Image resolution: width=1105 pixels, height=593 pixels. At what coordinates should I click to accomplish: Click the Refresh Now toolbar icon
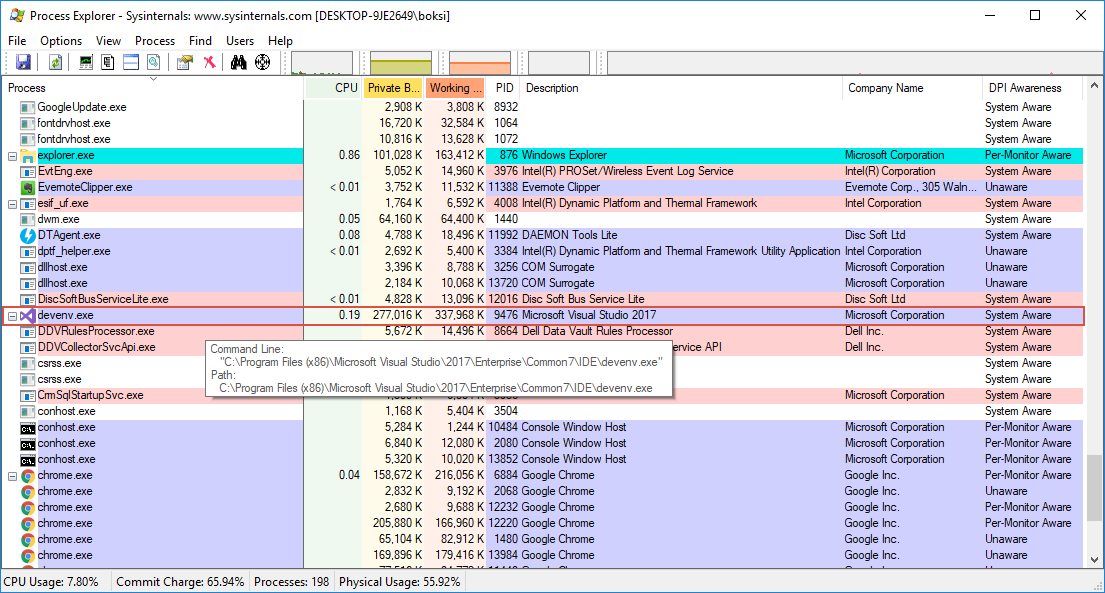pyautogui.click(x=55, y=63)
